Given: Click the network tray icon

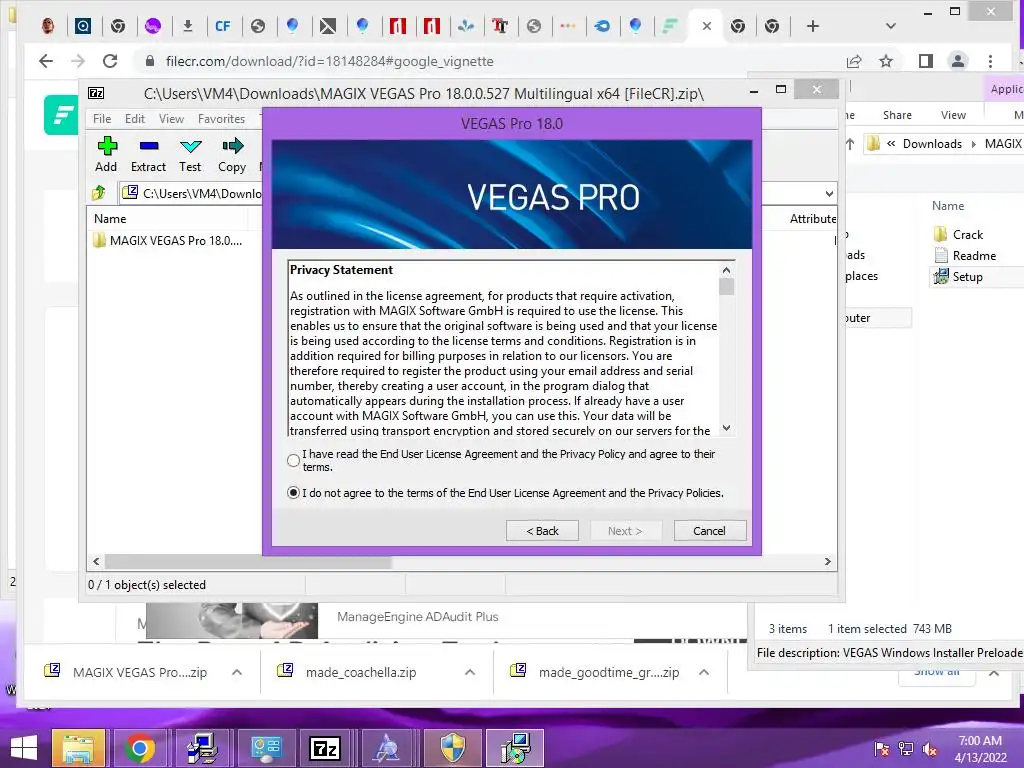Looking at the screenshot, I should (905, 748).
